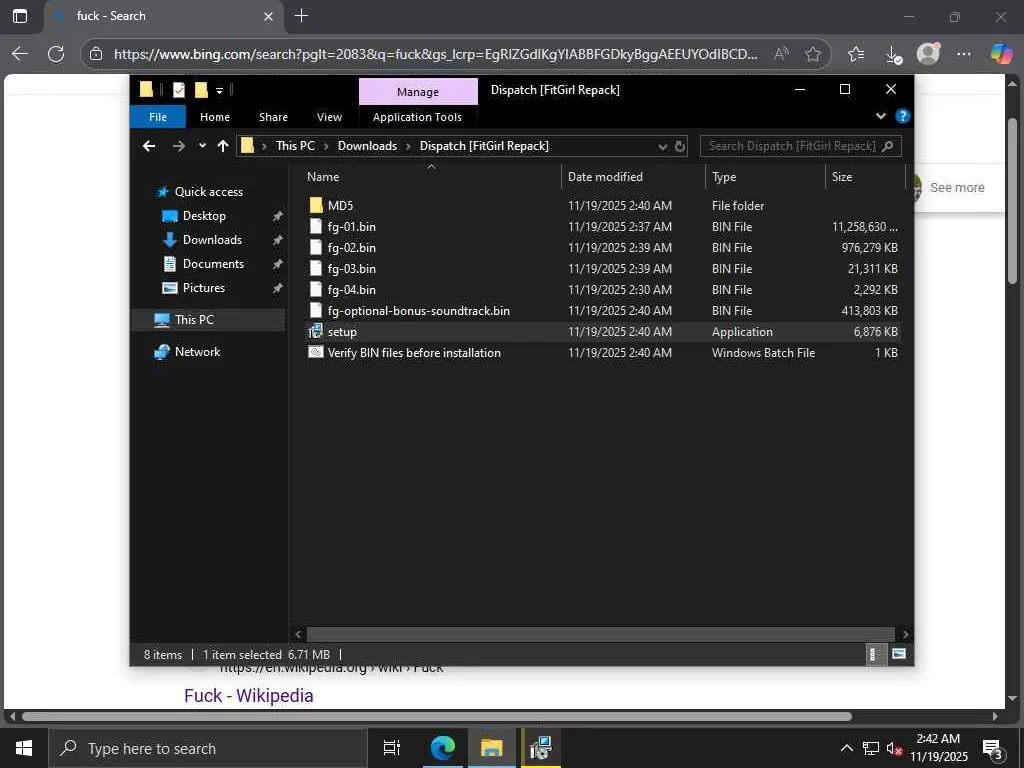This screenshot has height=768, width=1024.
Task: Refresh the Bing page in Edge
Action: [x=56, y=54]
